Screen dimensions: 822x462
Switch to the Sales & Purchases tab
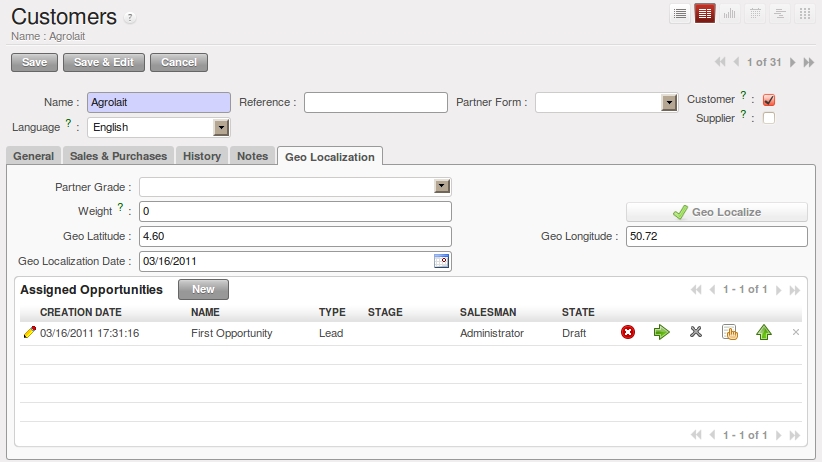(118, 156)
